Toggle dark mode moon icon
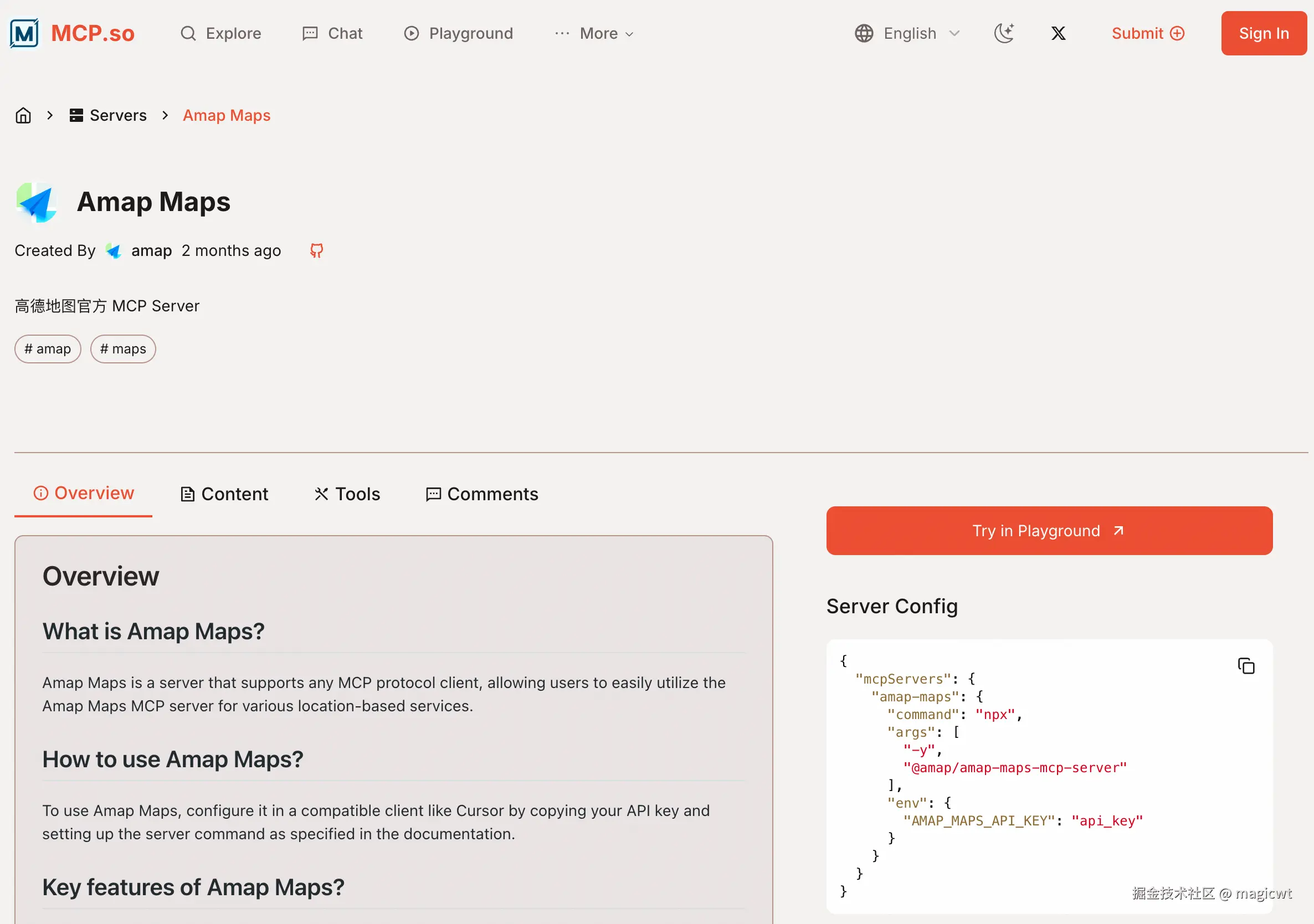This screenshot has height=924, width=1314. pos(1004,33)
